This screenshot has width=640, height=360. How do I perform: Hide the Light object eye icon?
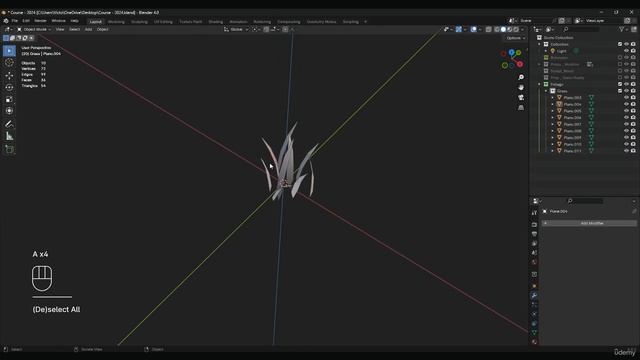(x=626, y=51)
